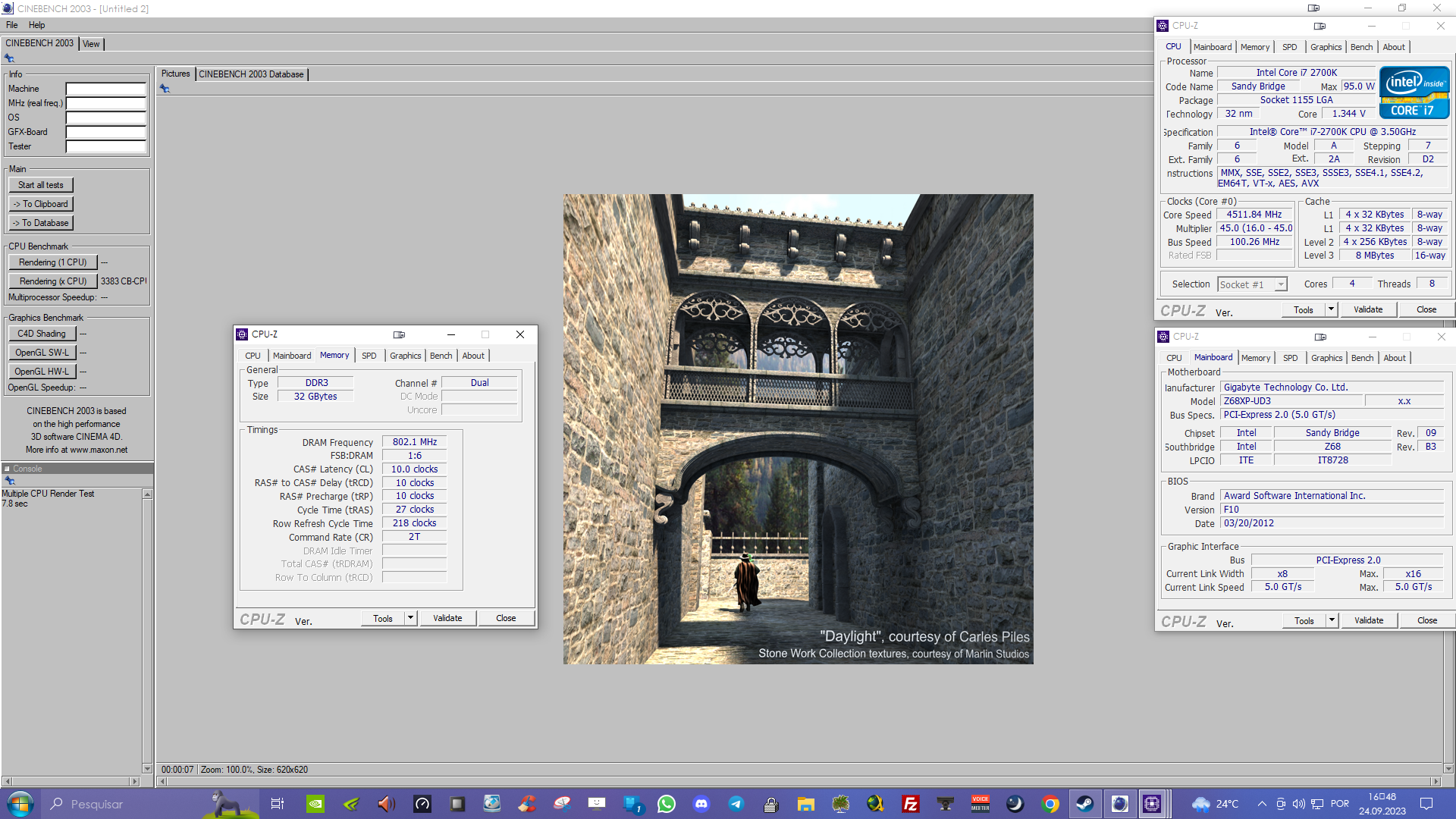Open FileZilla from the taskbar
The height and width of the screenshot is (819, 1456).
tap(910, 804)
